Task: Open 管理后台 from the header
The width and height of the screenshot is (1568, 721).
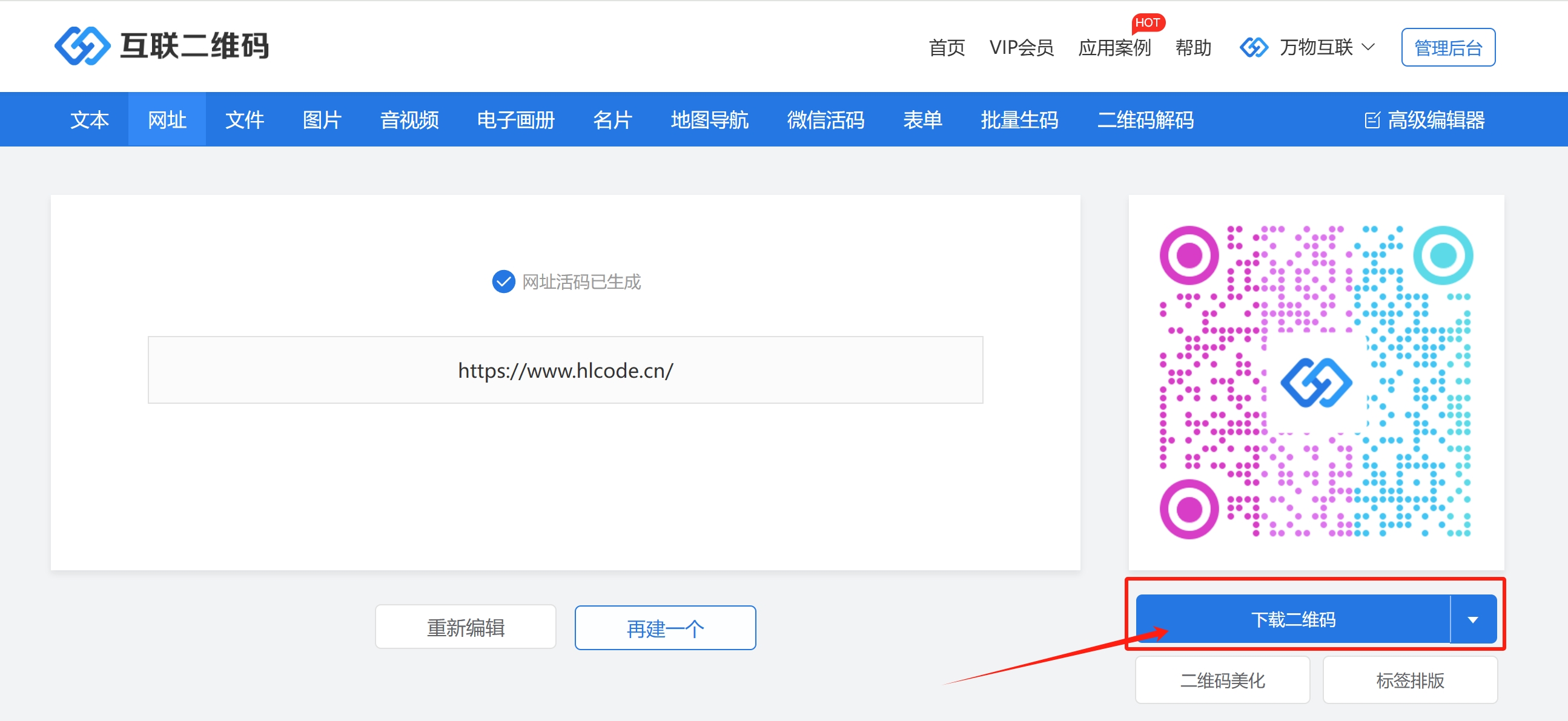Action: point(1447,47)
